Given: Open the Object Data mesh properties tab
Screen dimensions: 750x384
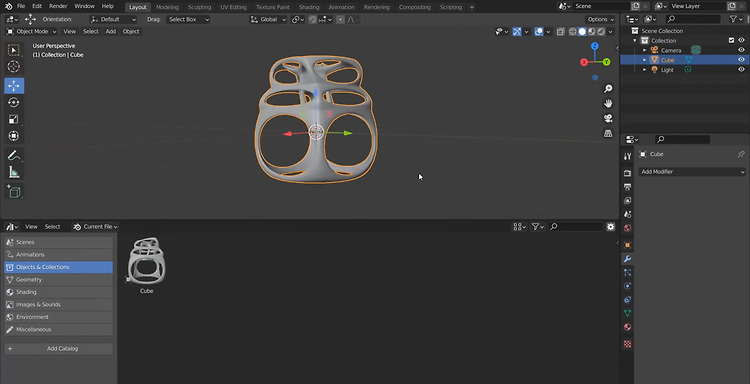Looking at the screenshot, I should tap(628, 313).
